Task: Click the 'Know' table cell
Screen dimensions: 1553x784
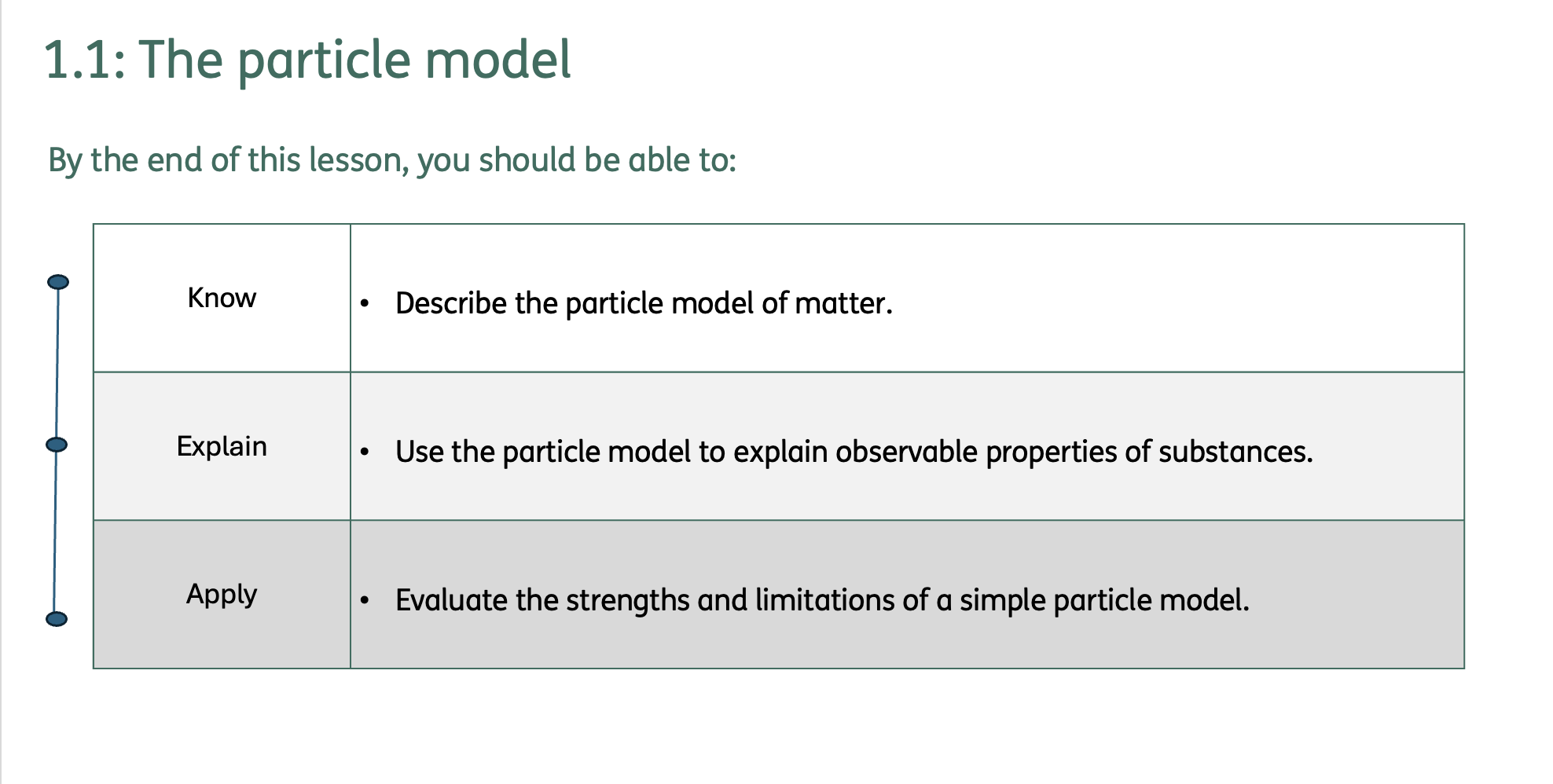Action: pos(222,298)
